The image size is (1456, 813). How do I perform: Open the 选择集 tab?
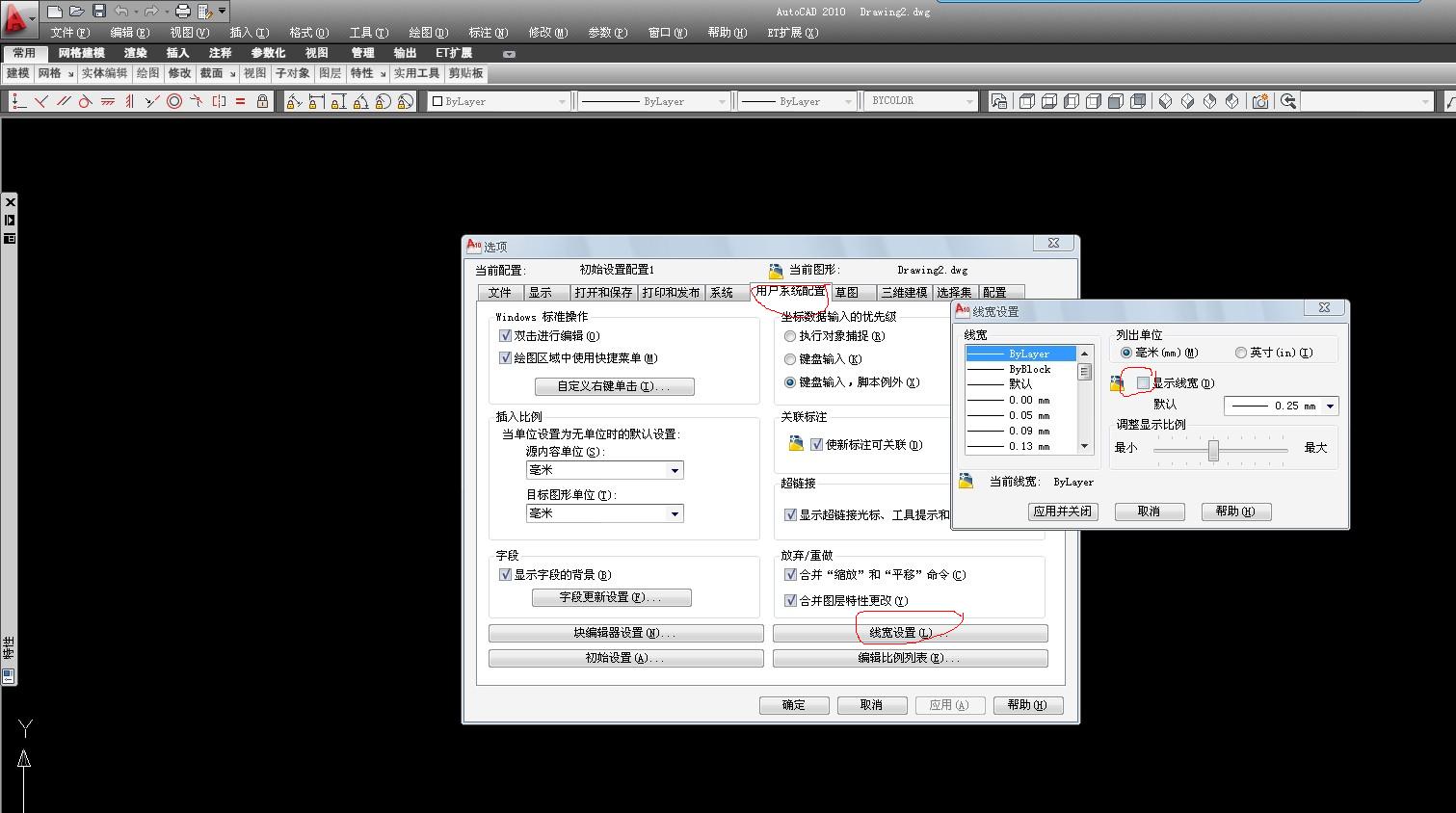tap(954, 293)
